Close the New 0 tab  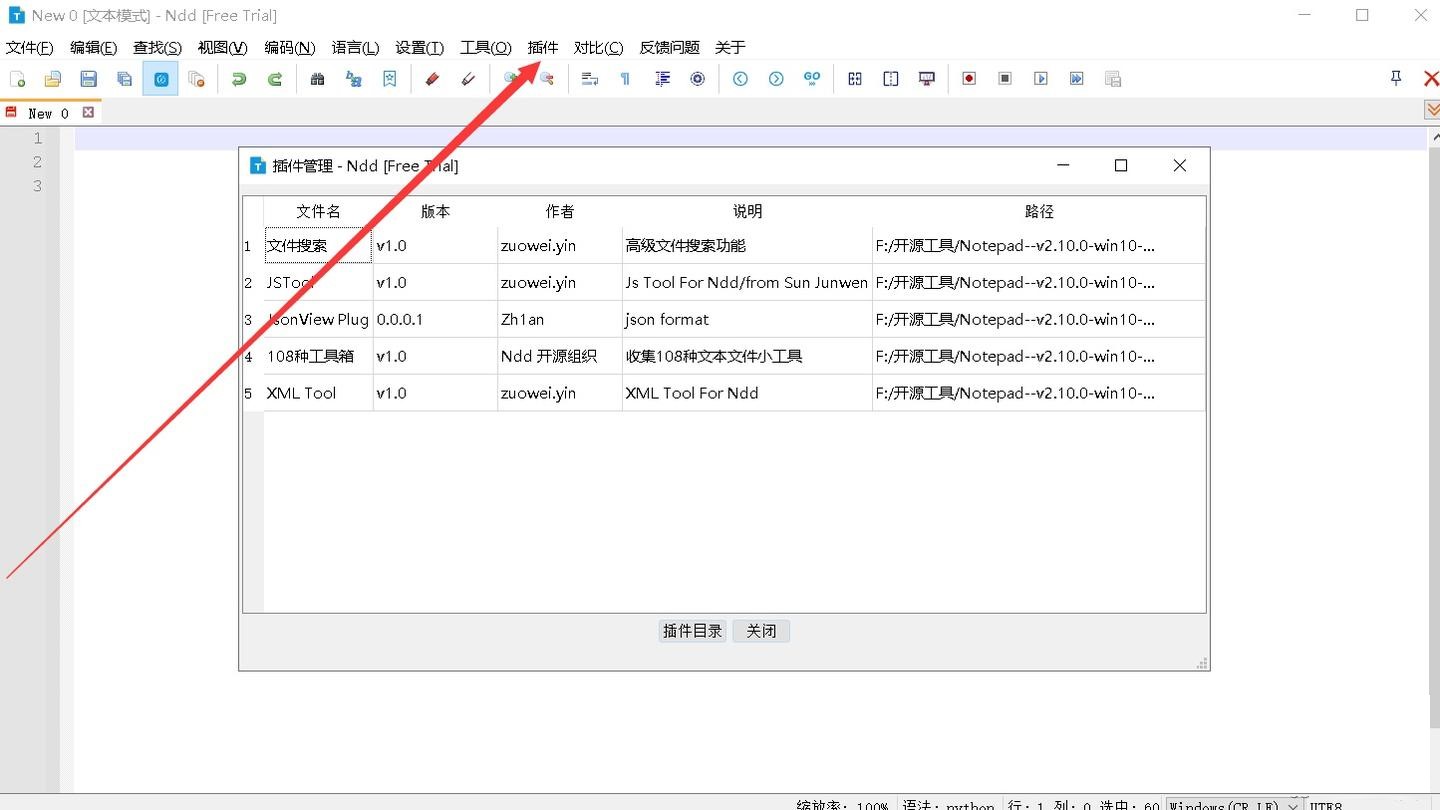pos(88,113)
